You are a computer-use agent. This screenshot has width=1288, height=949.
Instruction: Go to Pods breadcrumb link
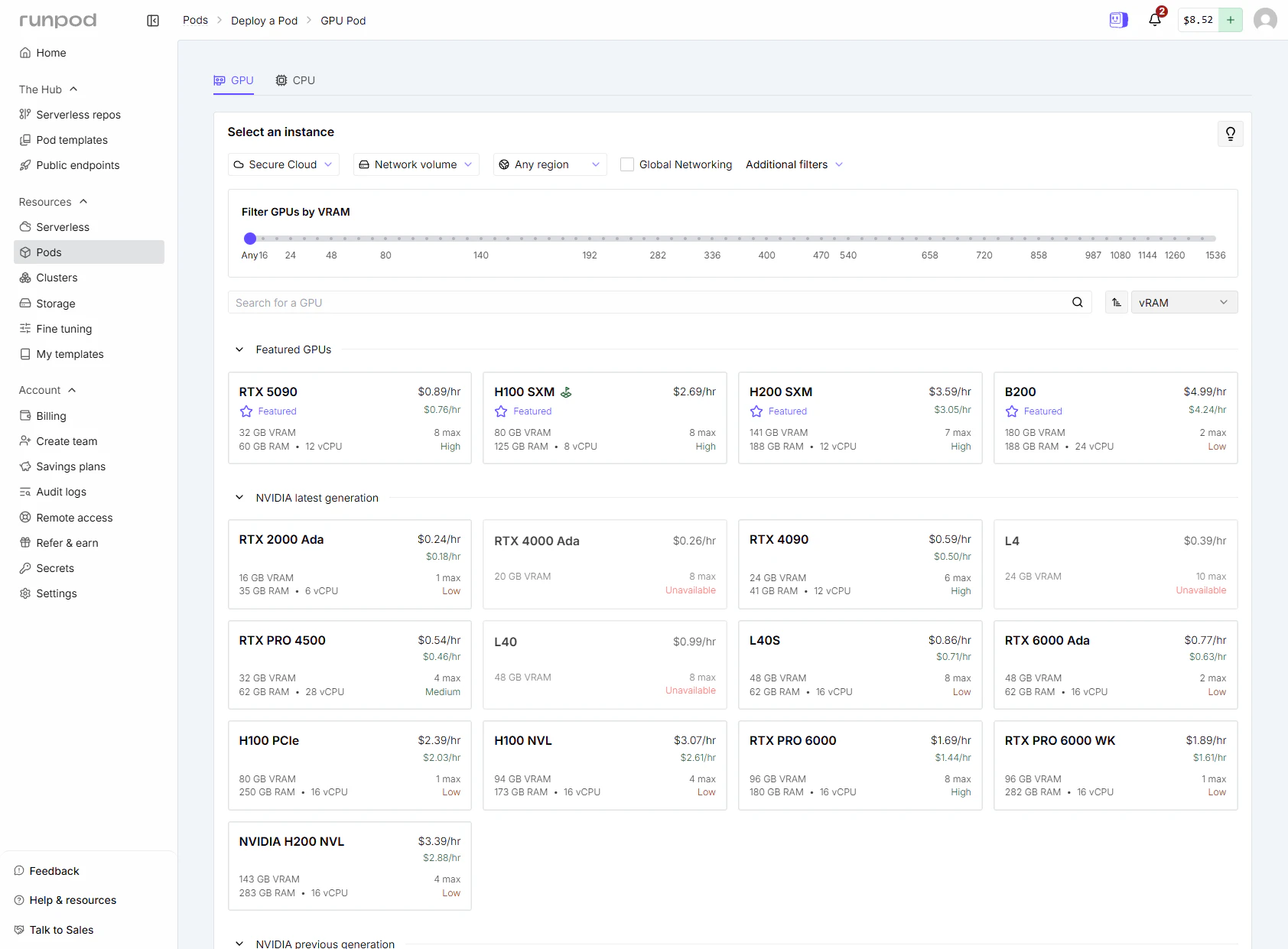tap(195, 20)
